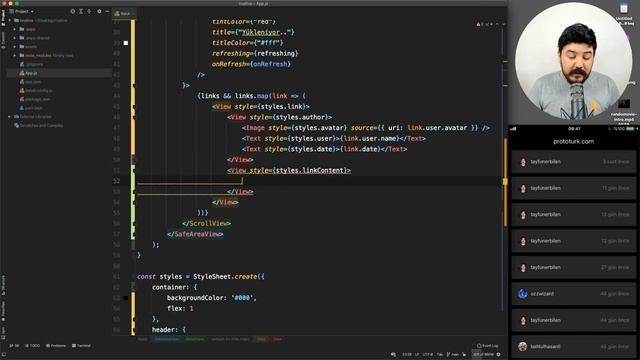
Task: Change LF line separator in status bar
Action: pos(417,354)
